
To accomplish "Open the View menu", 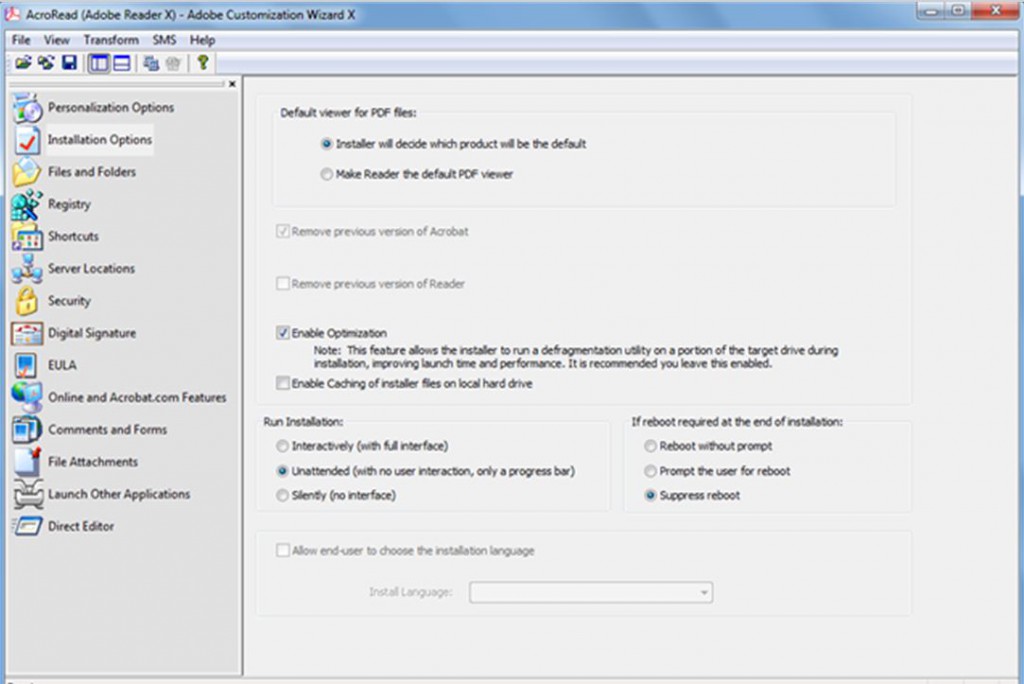I will (57, 40).
